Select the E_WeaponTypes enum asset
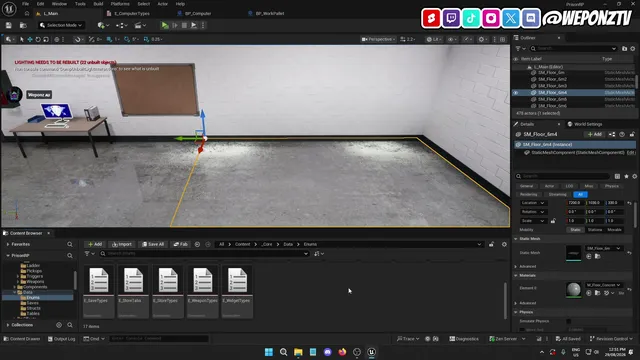Screen dimensions: 640x360 [202, 291]
